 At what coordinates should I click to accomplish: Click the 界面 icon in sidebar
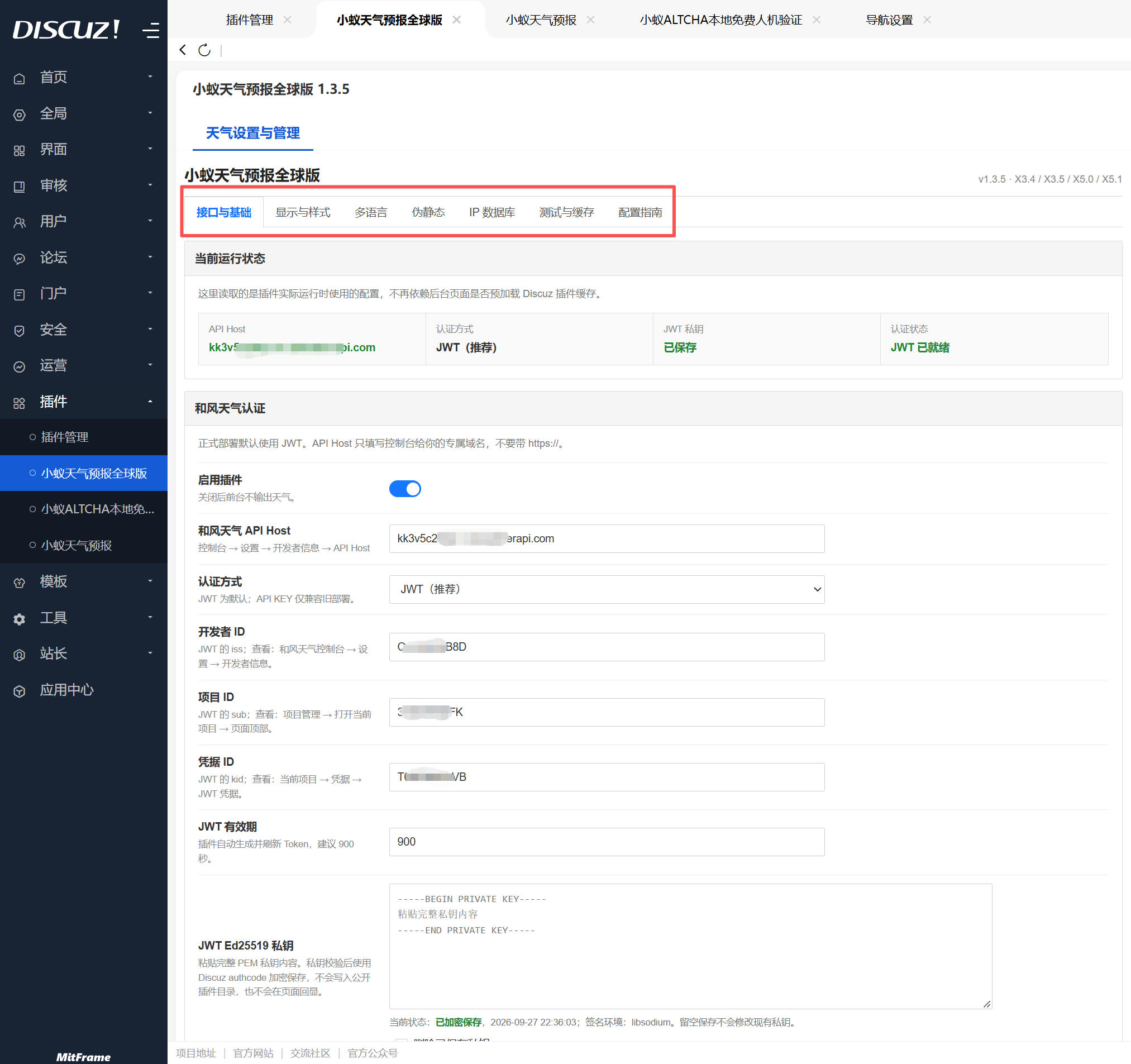point(20,150)
